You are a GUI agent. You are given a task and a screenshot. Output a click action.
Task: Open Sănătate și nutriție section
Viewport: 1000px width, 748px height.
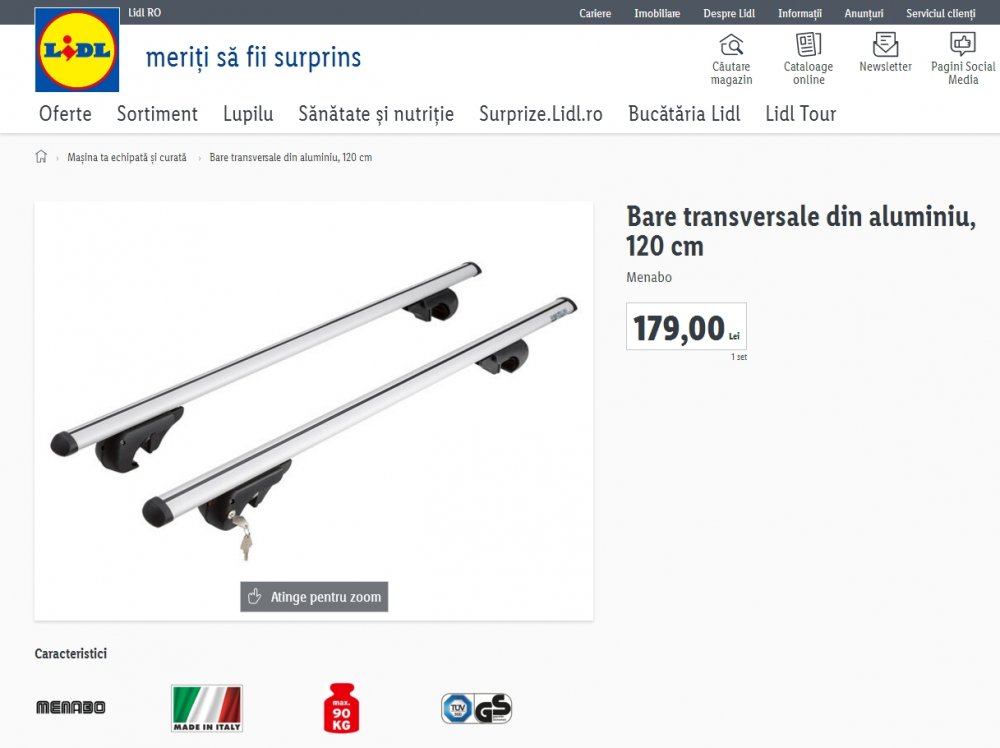[x=376, y=114]
